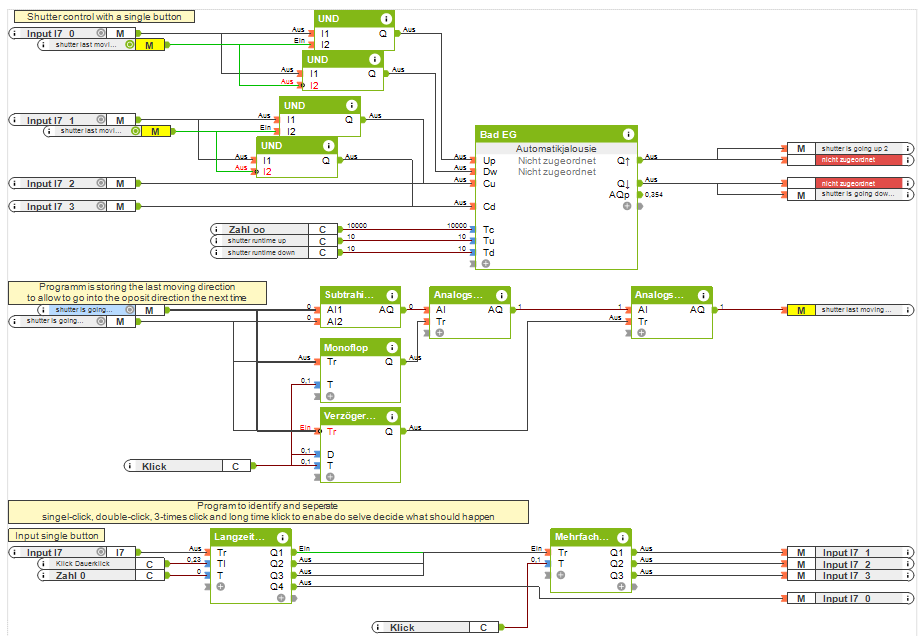Select the Klick Dauerklick constant

[x=87, y=564]
